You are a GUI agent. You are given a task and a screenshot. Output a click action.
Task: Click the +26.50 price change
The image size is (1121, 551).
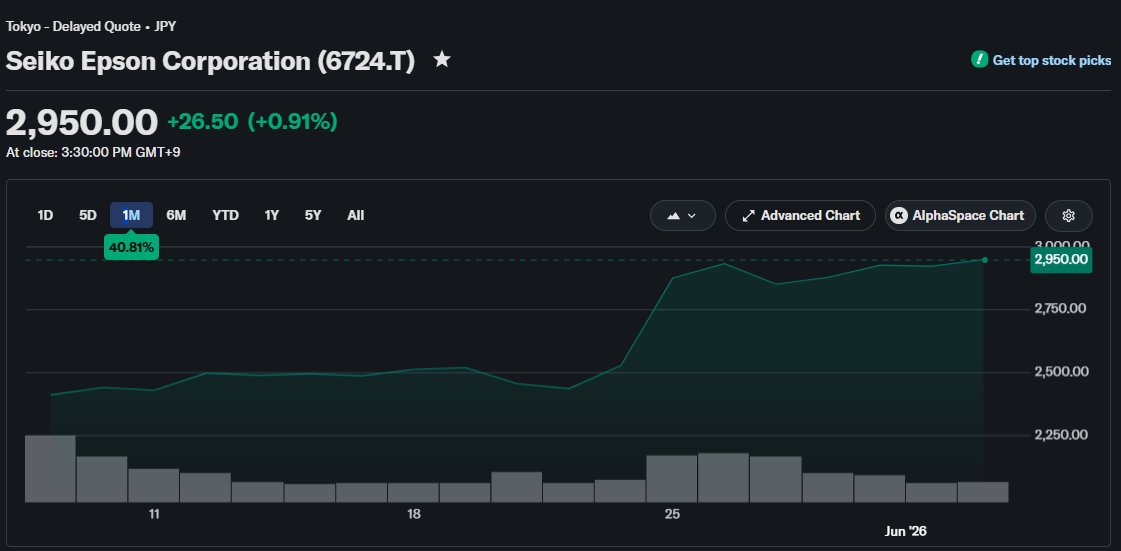(x=202, y=121)
